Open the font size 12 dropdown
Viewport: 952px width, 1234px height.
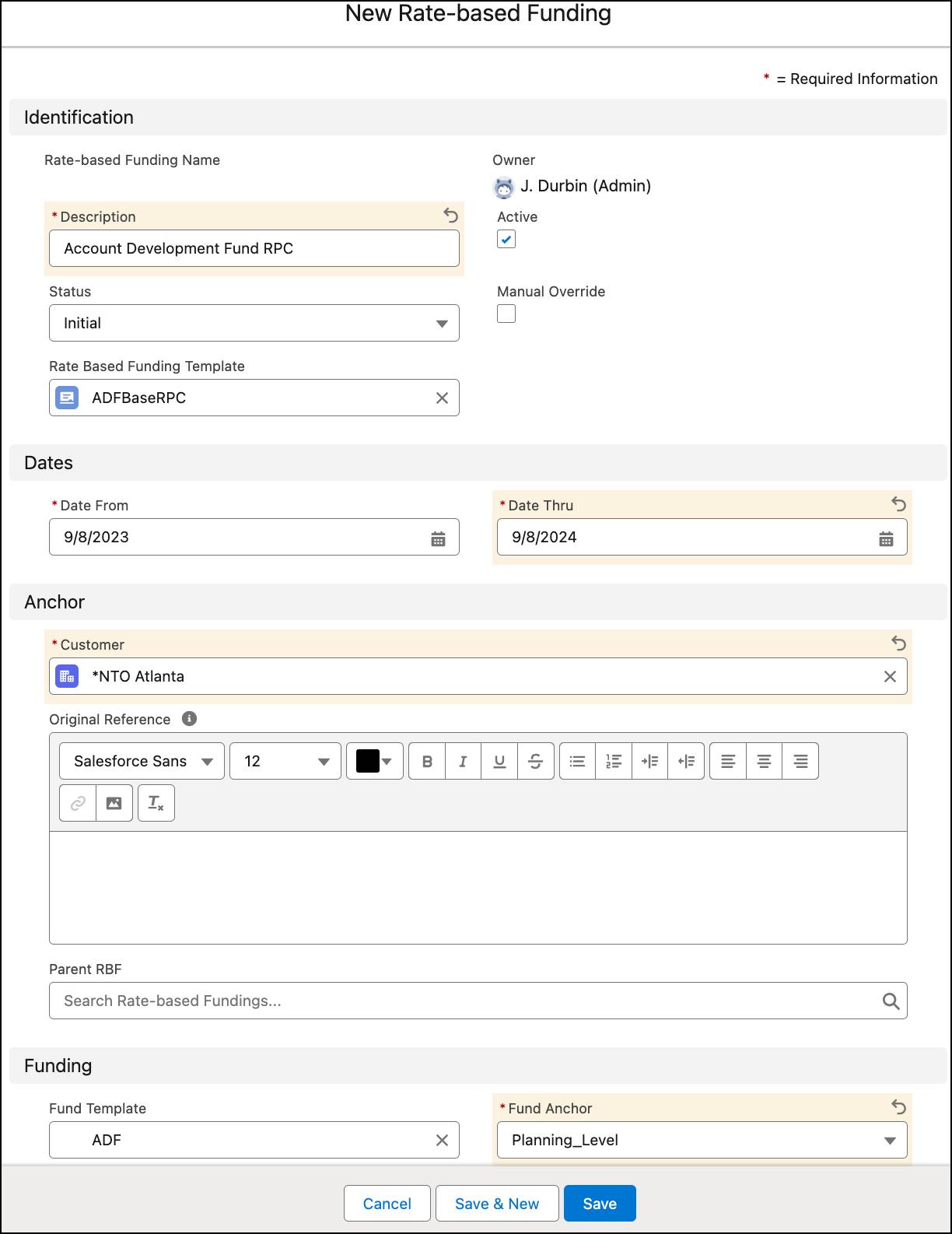click(x=285, y=761)
